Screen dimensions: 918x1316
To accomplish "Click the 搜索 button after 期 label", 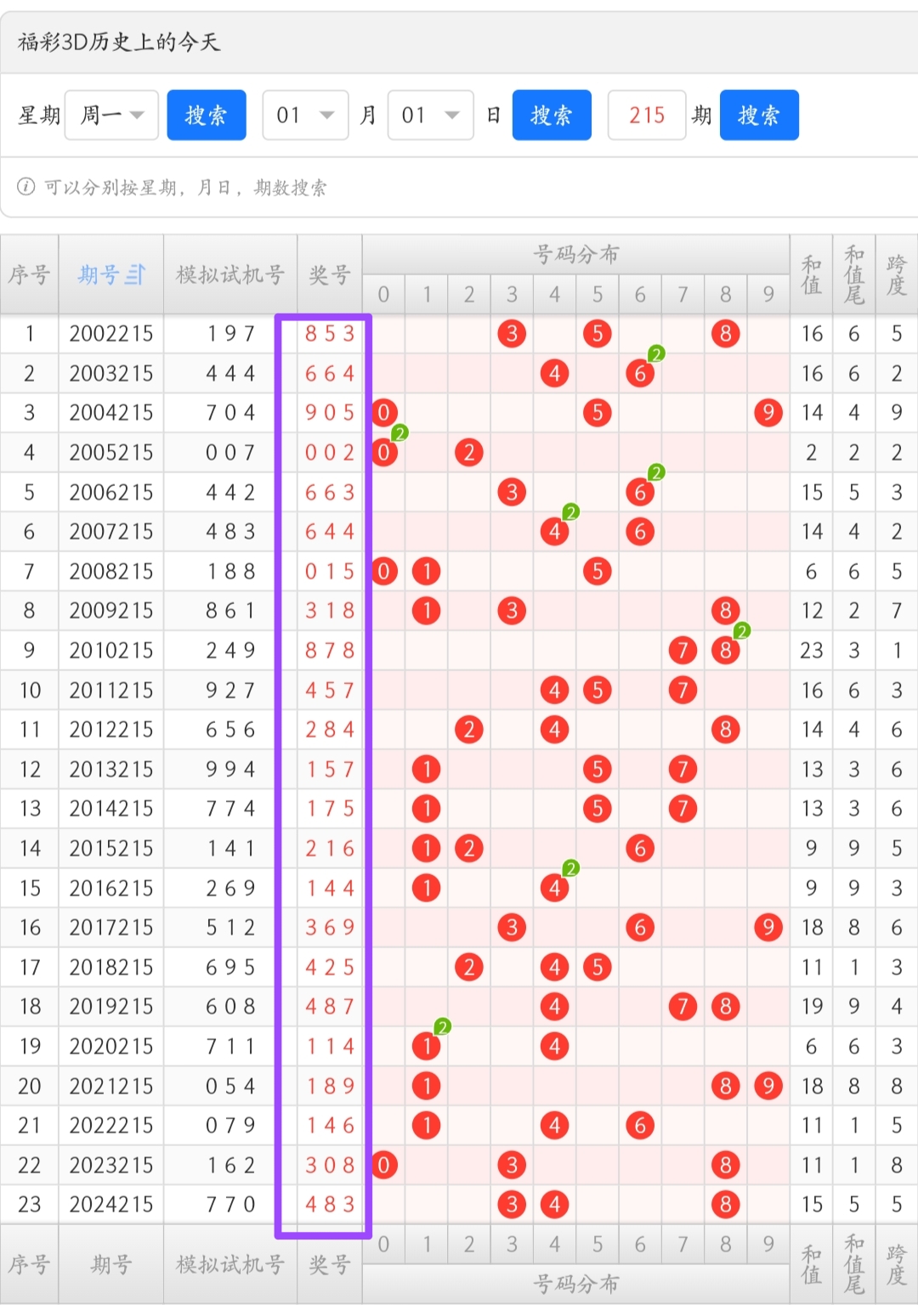I will click(x=759, y=115).
